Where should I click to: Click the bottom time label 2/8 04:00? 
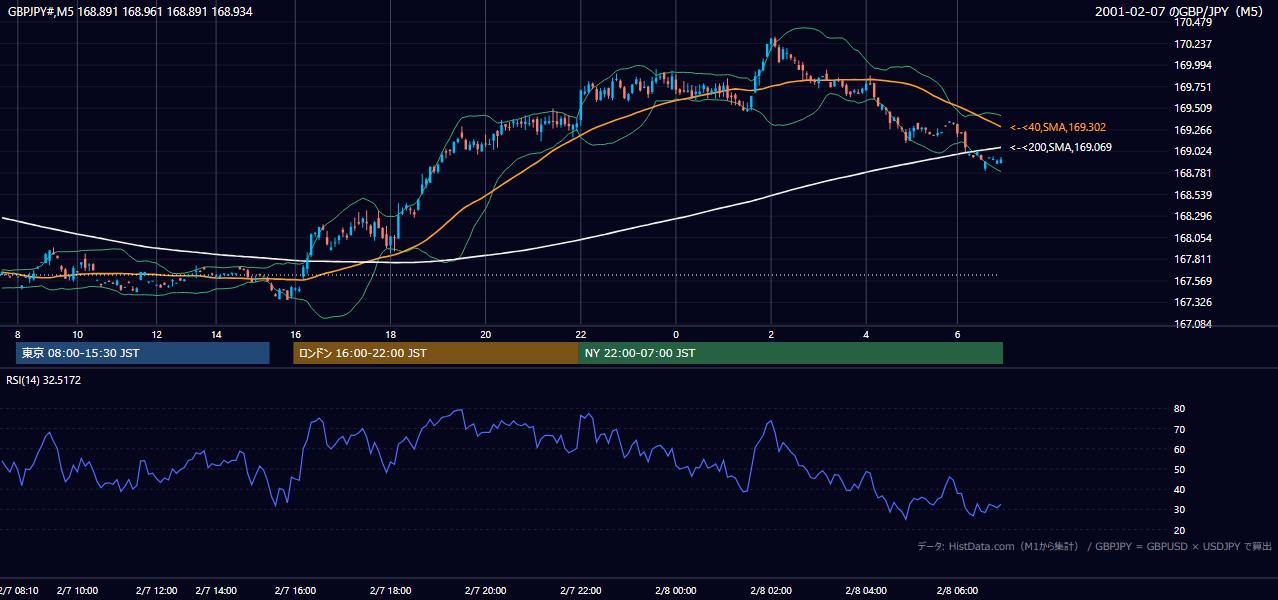(x=865, y=591)
